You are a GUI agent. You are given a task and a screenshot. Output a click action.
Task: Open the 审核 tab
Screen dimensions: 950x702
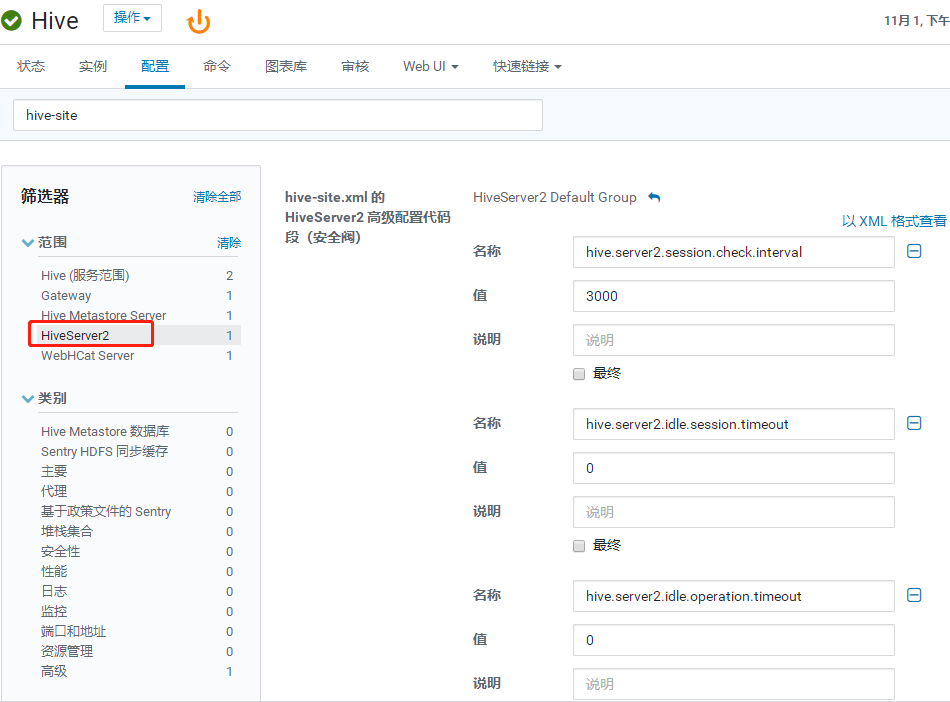[x=355, y=67]
